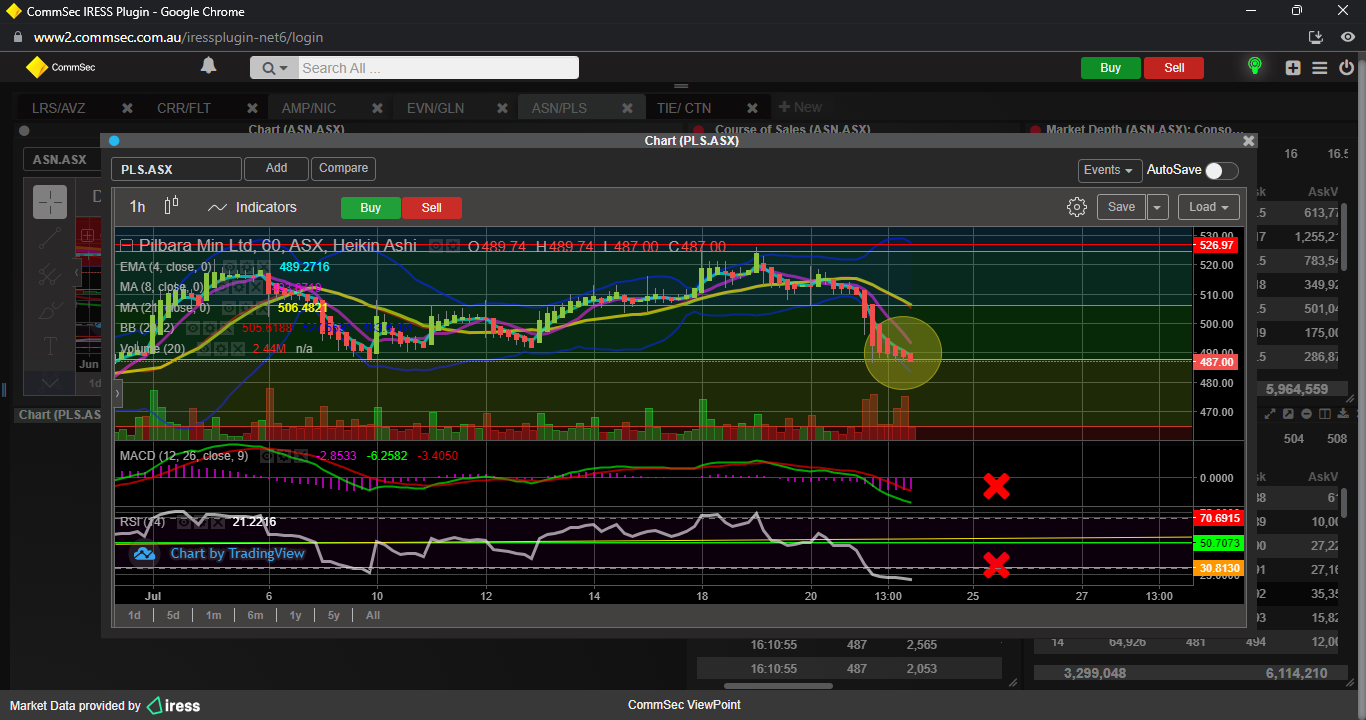The width and height of the screenshot is (1366, 720).
Task: Toggle visibility of MA (8) indicator
Action: pos(221,288)
